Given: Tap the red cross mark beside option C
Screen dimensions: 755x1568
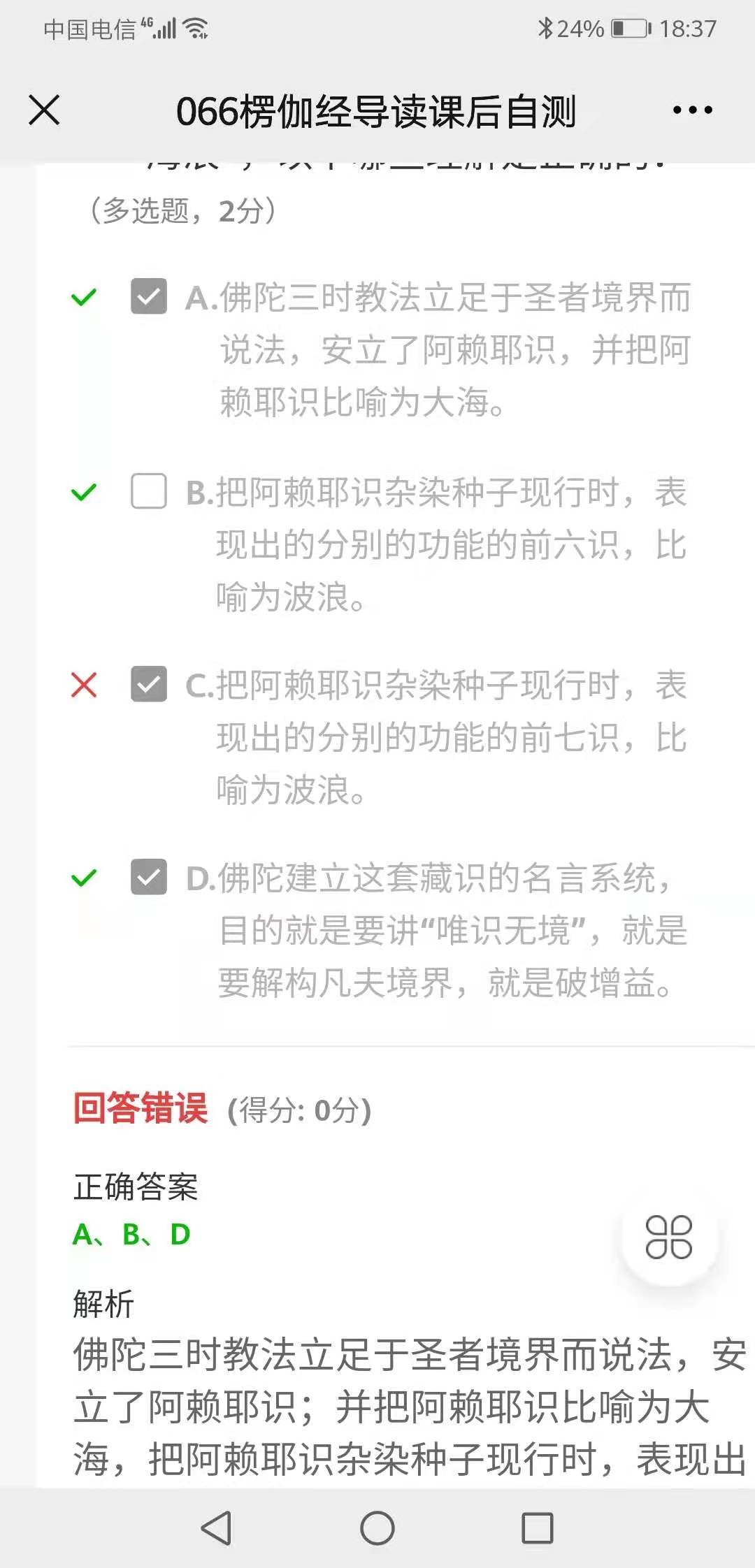Looking at the screenshot, I should [84, 685].
